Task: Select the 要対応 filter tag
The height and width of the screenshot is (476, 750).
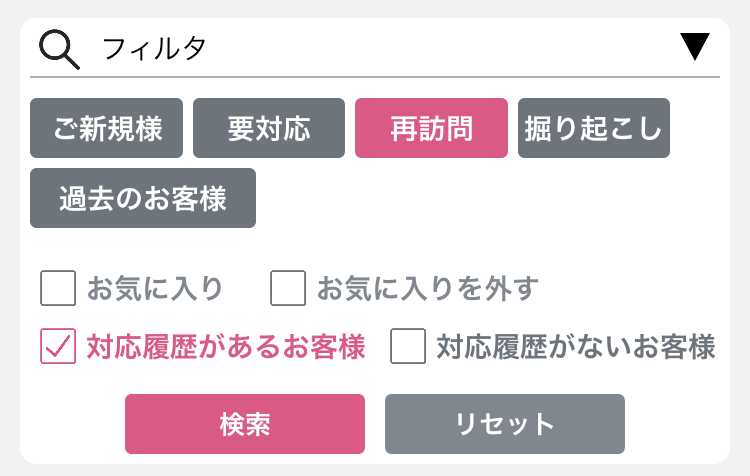Action: coord(269,128)
